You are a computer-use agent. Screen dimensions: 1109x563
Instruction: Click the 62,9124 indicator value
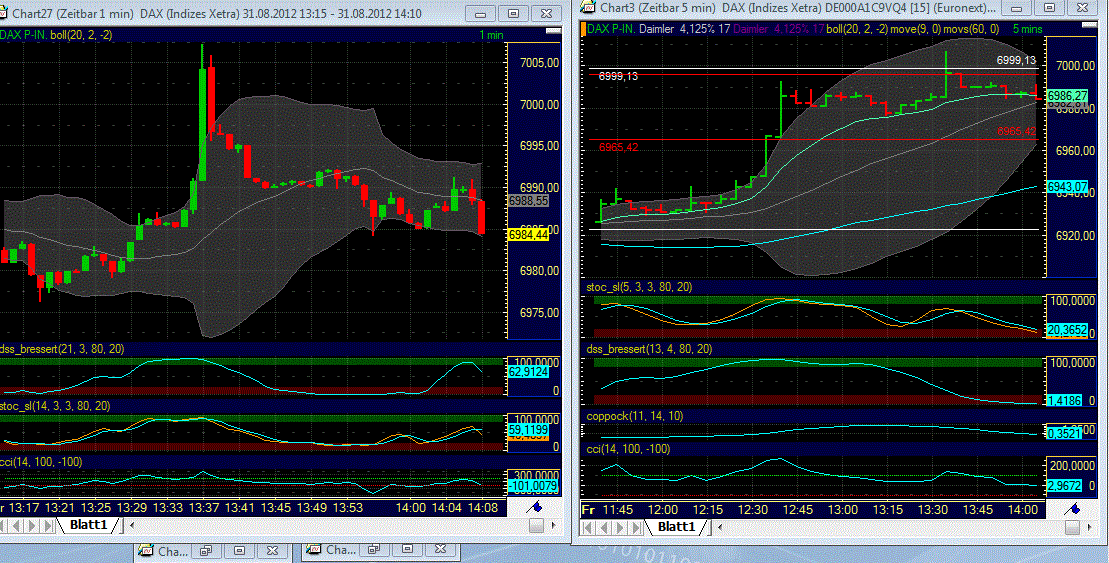coord(528,371)
